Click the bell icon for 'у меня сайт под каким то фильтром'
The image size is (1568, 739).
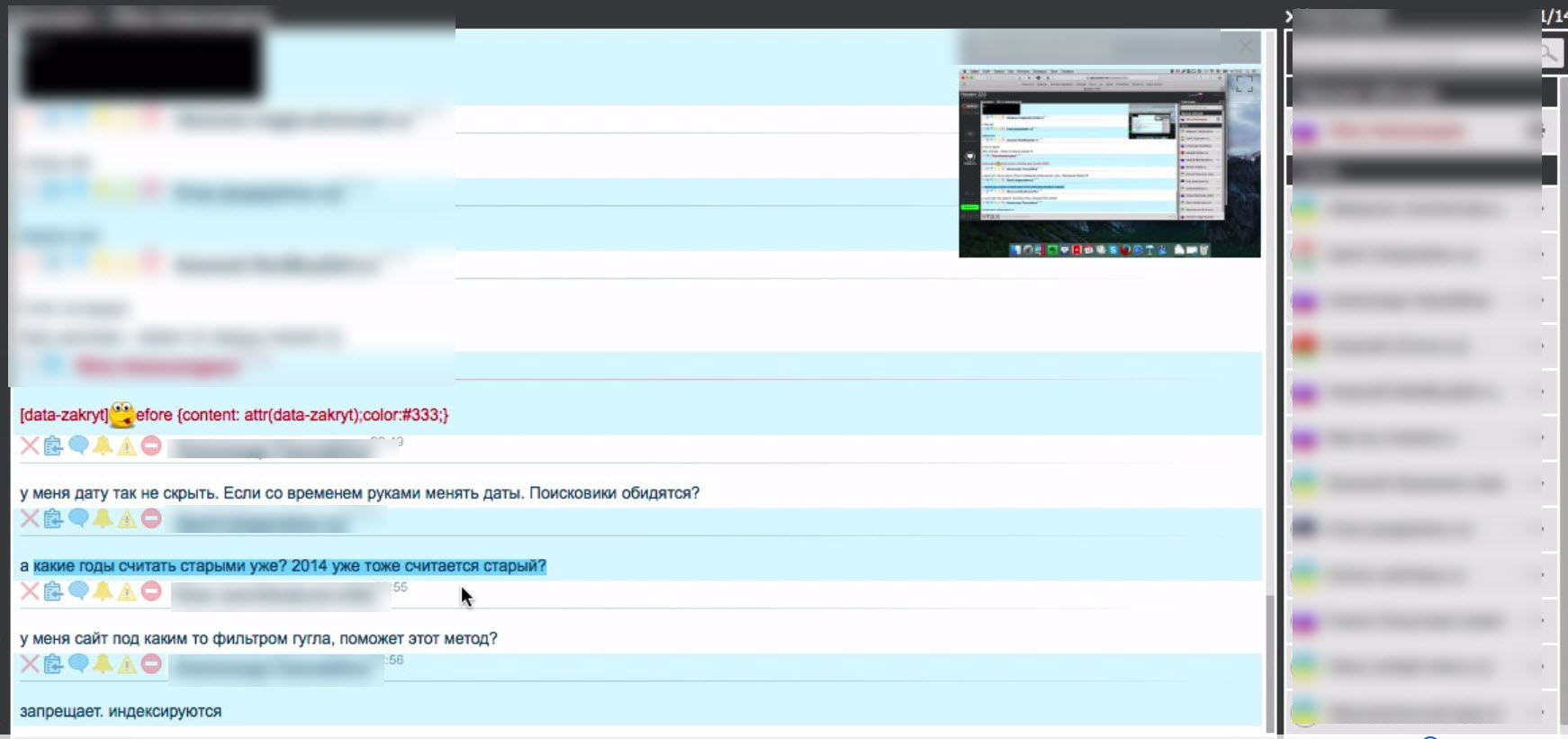click(103, 591)
